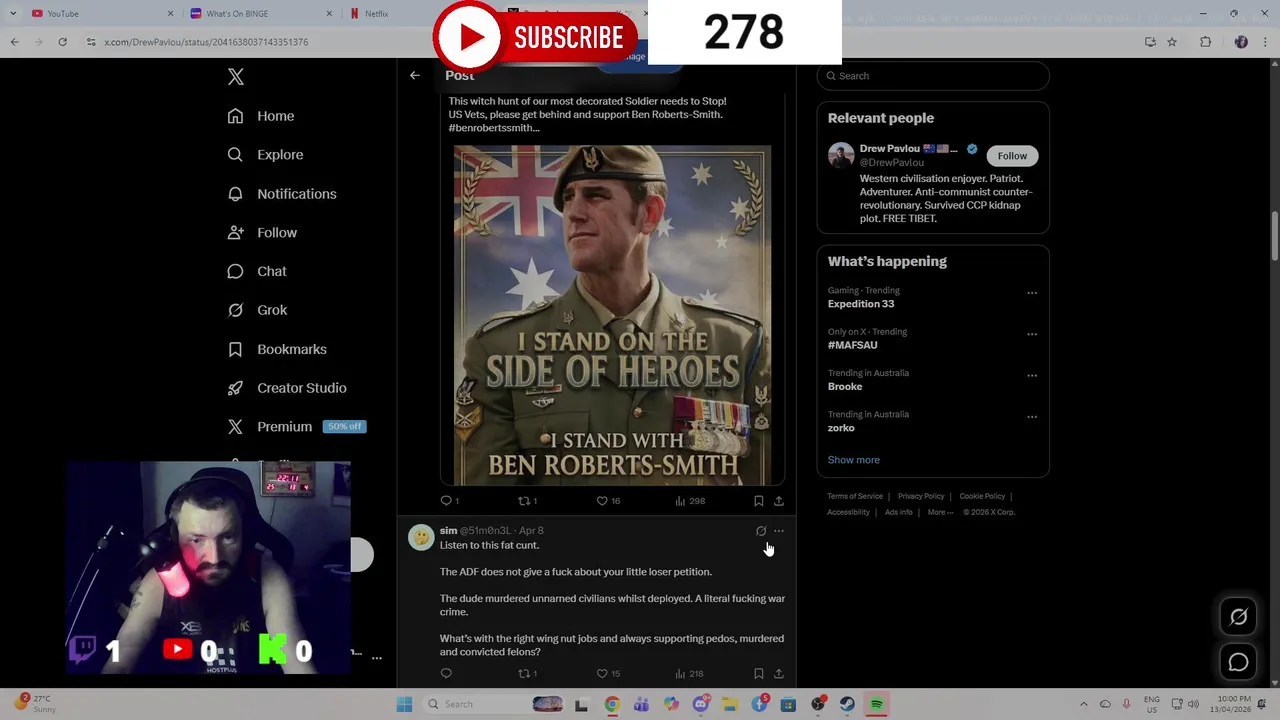Open trending hashtag #MAFSAU

[852, 345]
